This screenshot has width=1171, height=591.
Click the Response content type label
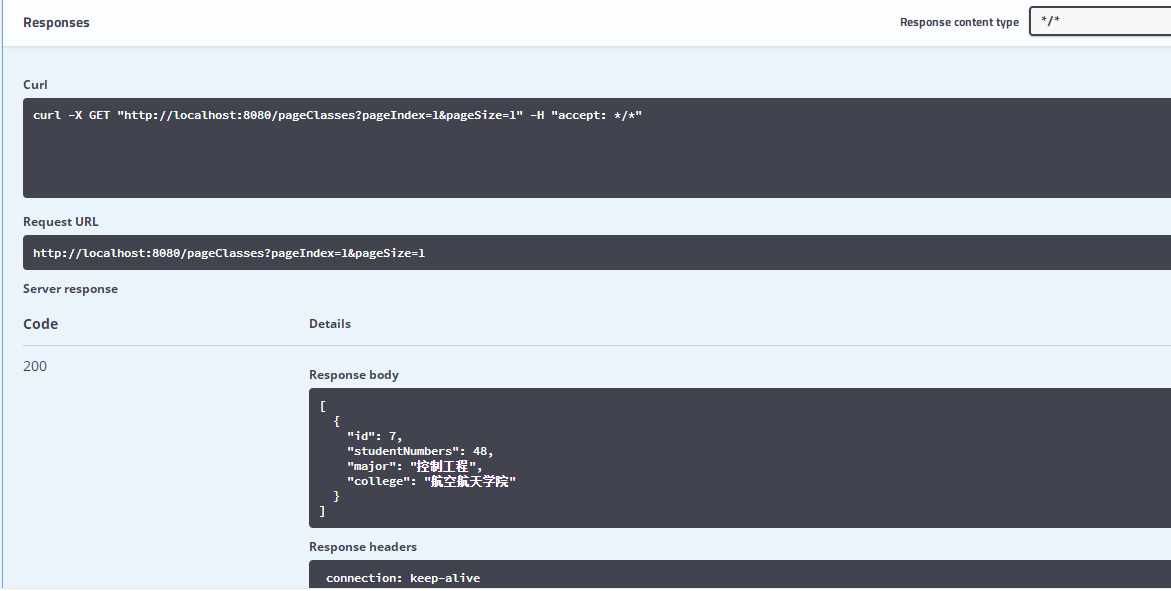pos(959,22)
